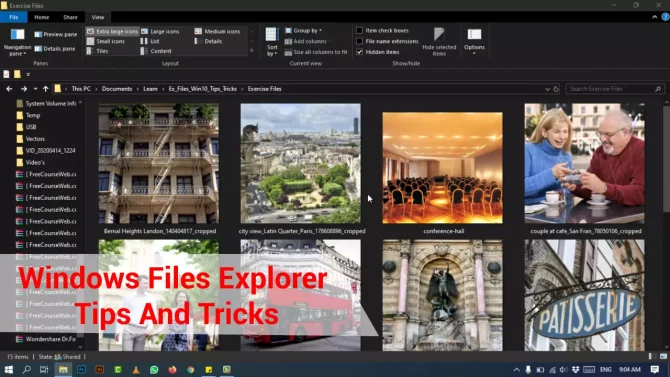Click Size all columns to fit
This screenshot has width=670, height=377.
316,52
